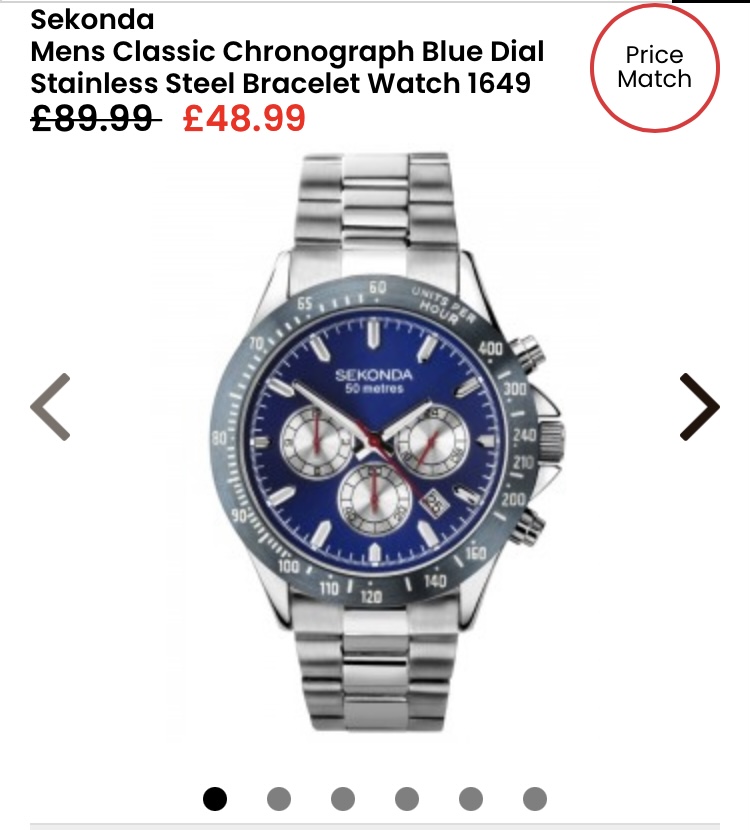Click the tachymeter bezel's 60 marking
This screenshot has width=750, height=830.
(377, 287)
